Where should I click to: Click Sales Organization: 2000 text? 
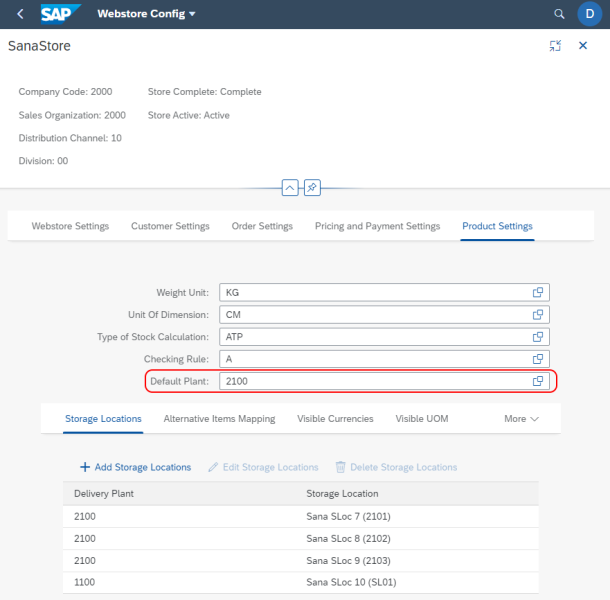[x=72, y=115]
